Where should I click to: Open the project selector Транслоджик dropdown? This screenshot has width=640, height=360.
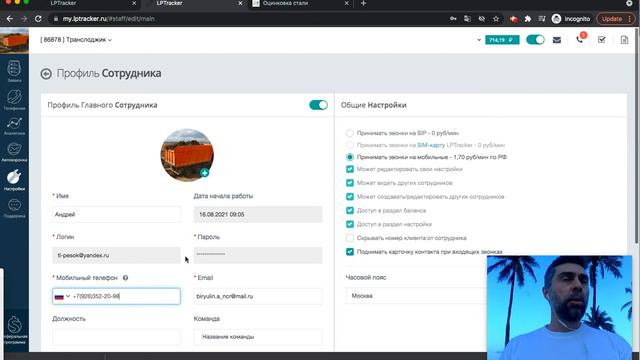(76, 40)
